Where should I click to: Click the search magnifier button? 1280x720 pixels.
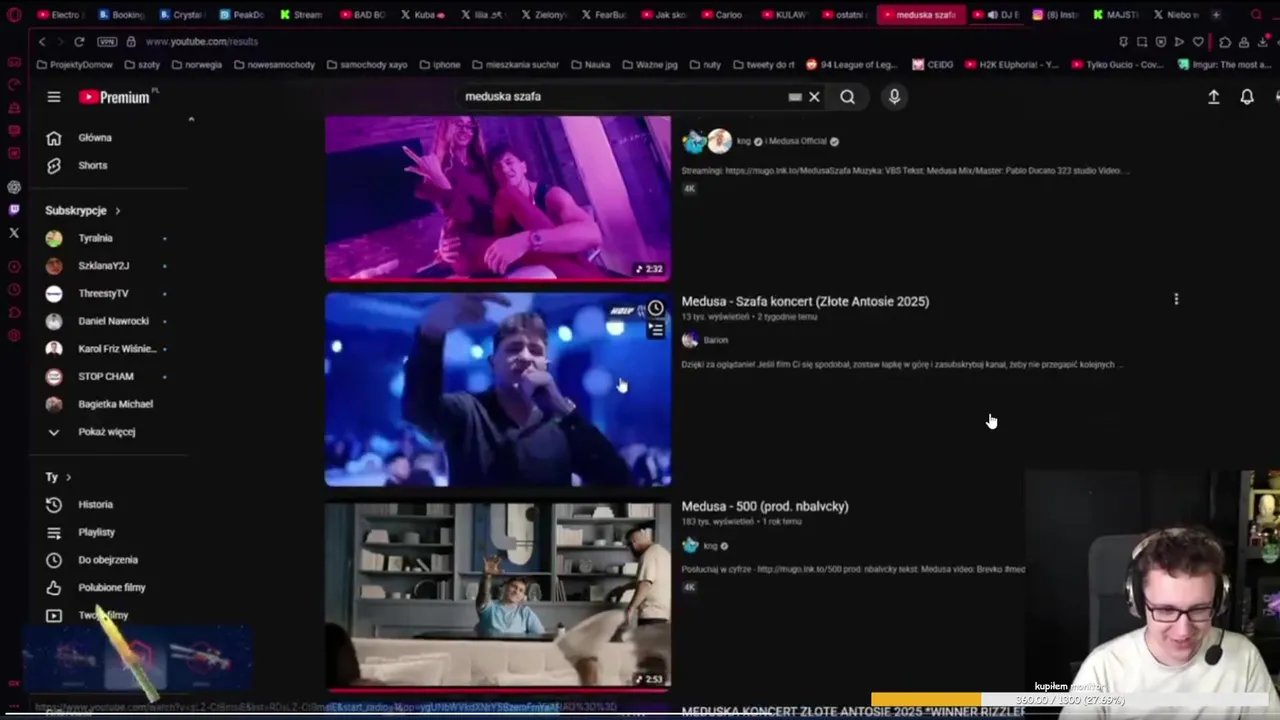[847, 97]
